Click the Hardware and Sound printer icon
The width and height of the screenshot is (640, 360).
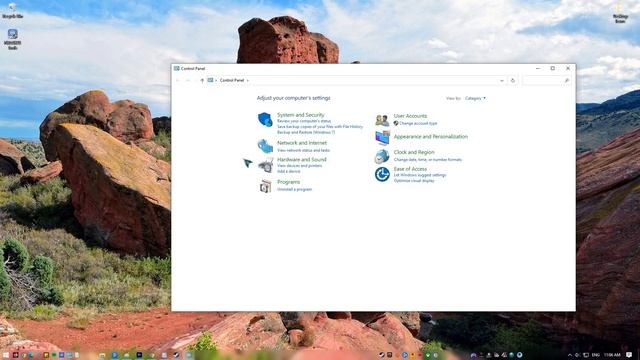point(266,165)
